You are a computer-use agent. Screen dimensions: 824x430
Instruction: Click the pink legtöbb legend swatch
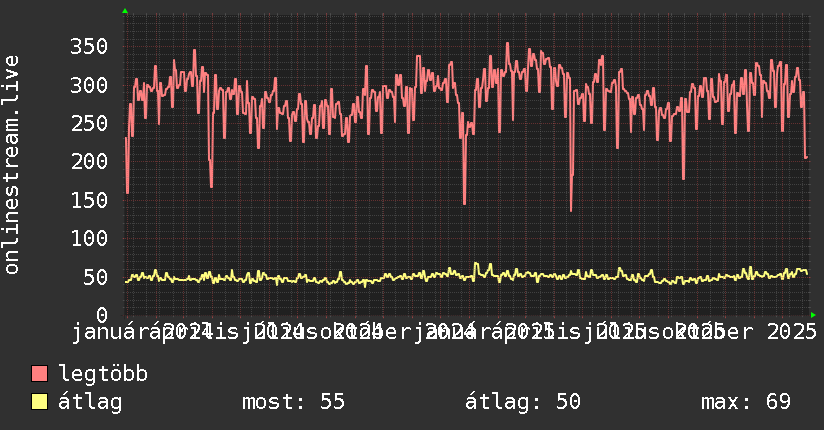[39, 374]
